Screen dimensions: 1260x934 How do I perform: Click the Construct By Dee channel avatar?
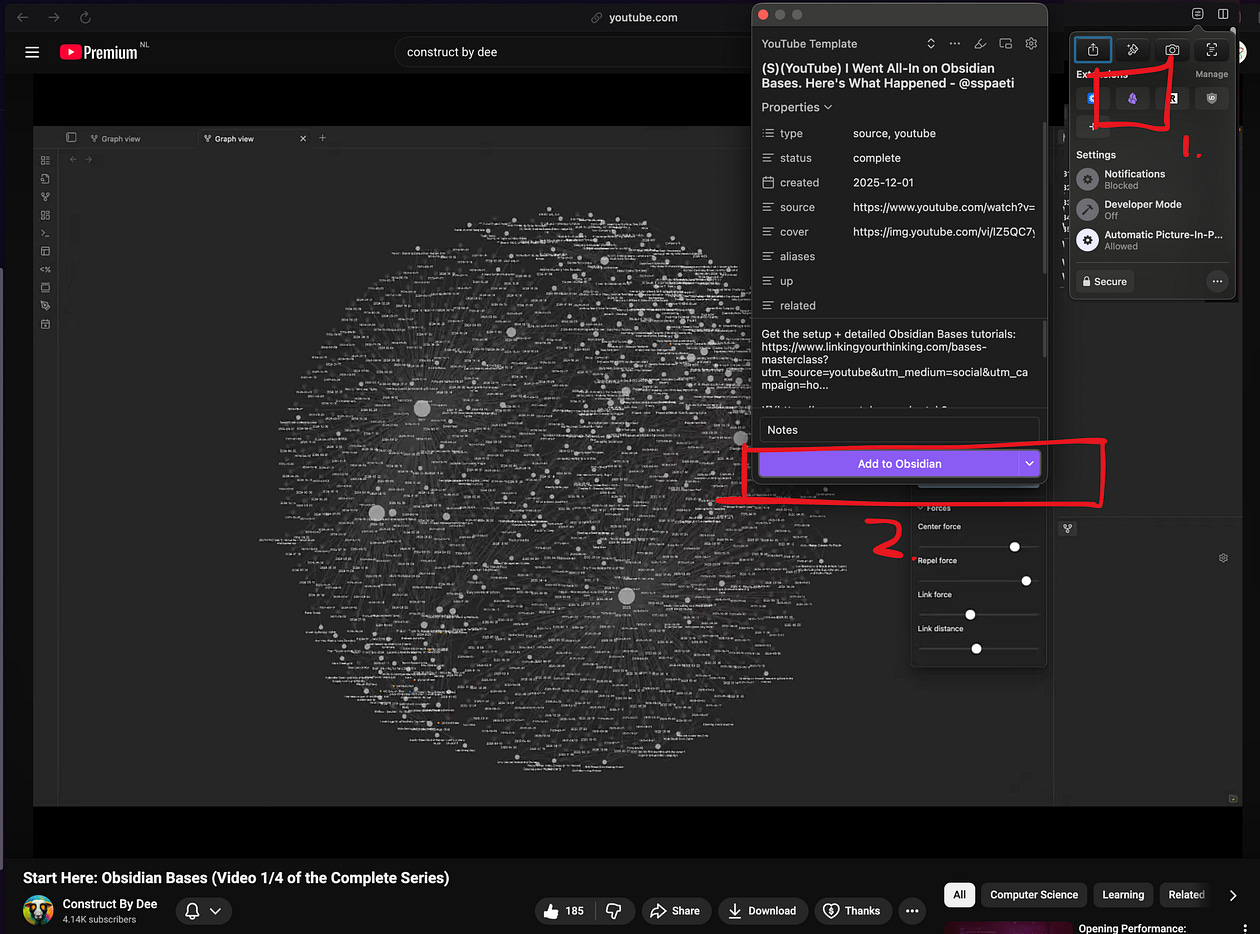coord(38,910)
